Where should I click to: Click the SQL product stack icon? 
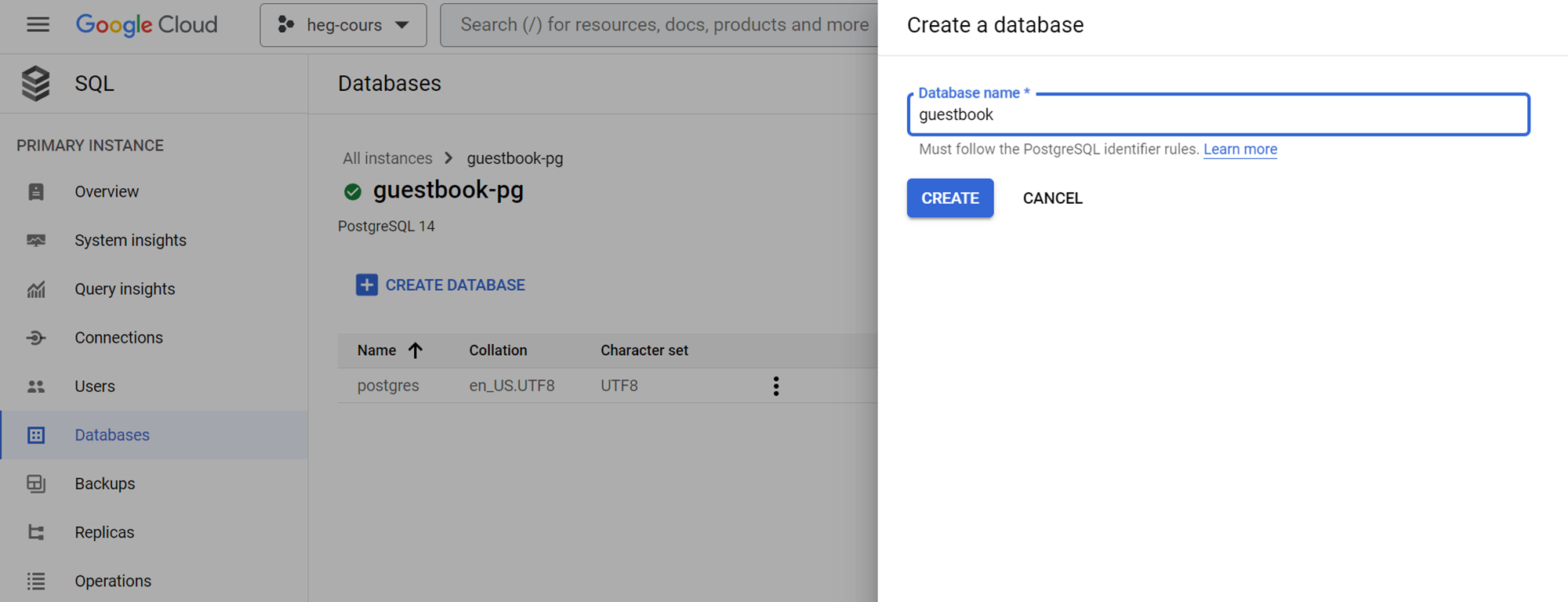pos(36,83)
